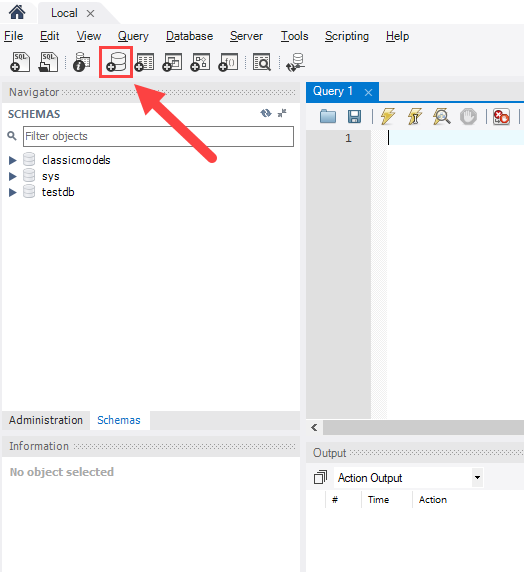Open a new SQL tab icon

coord(20,62)
